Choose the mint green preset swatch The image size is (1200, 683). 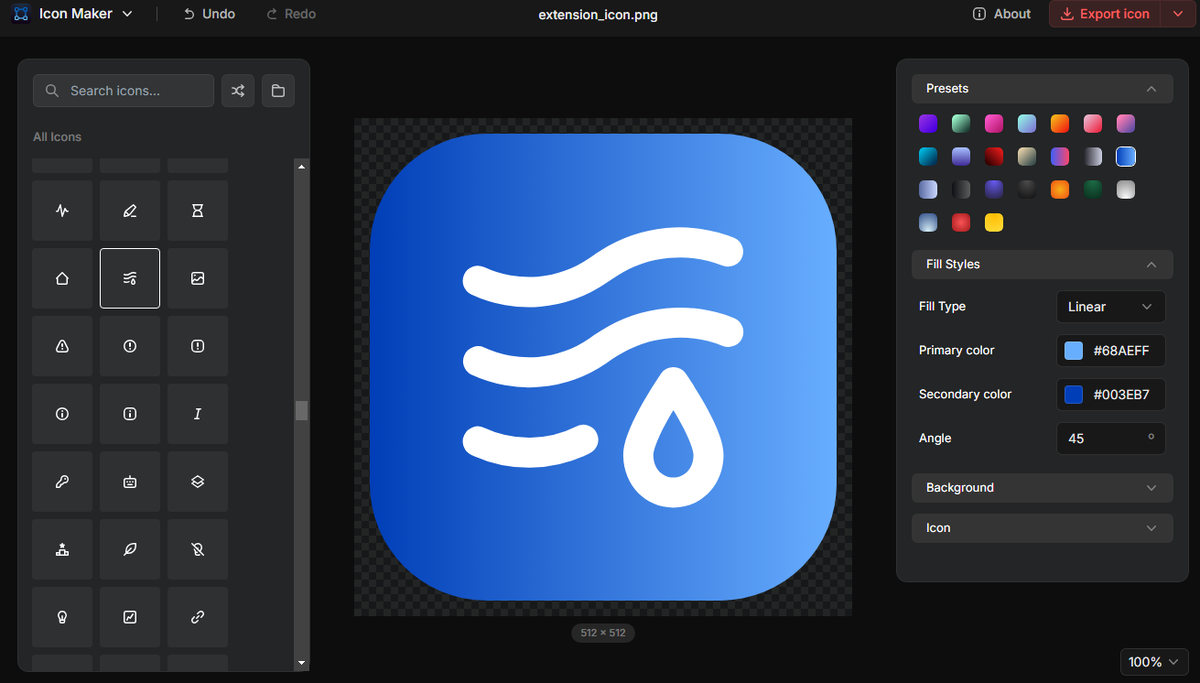961,124
